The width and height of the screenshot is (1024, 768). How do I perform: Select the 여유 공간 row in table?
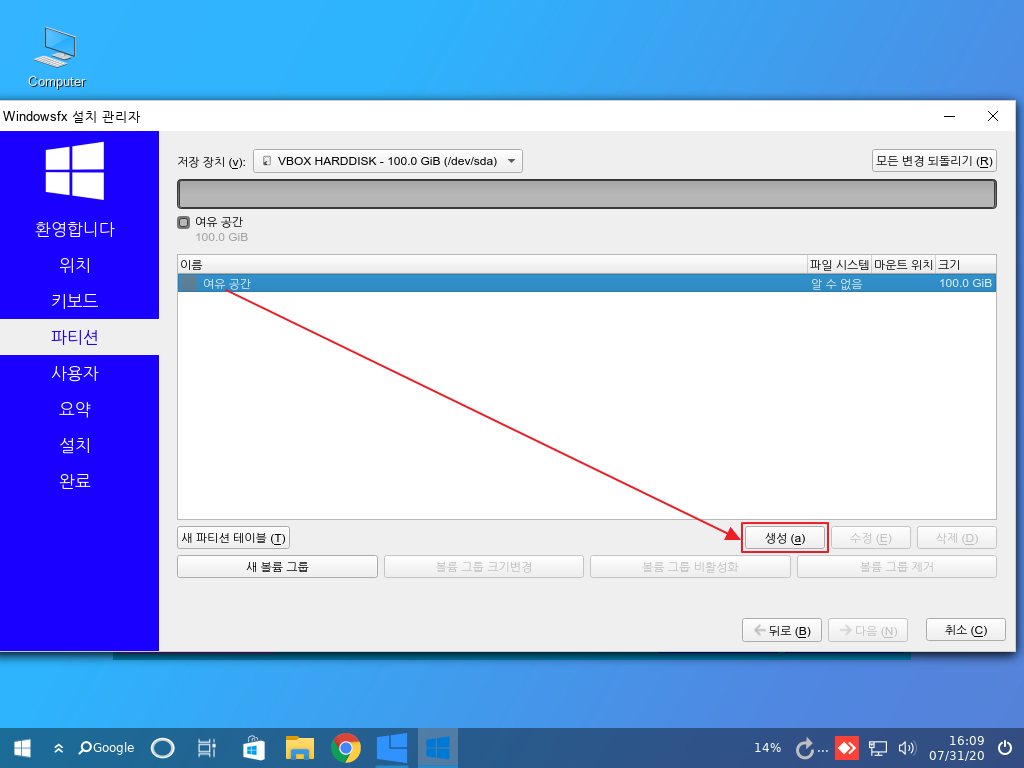[586, 283]
